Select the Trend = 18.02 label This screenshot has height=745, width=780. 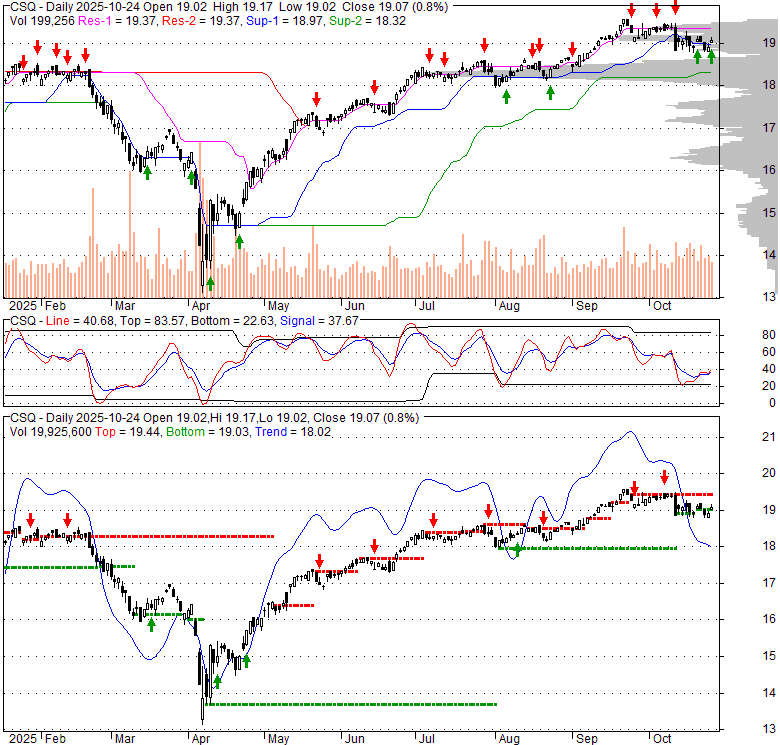pos(293,432)
